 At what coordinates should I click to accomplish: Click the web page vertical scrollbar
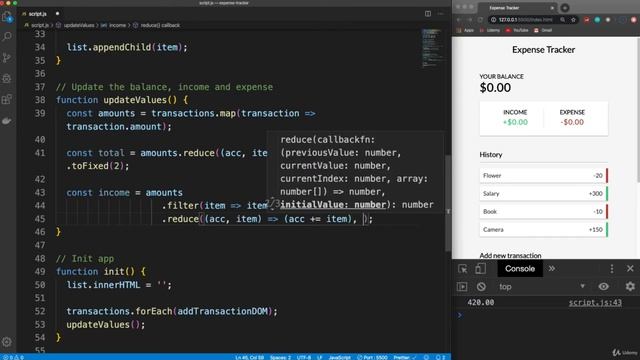tap(638, 110)
